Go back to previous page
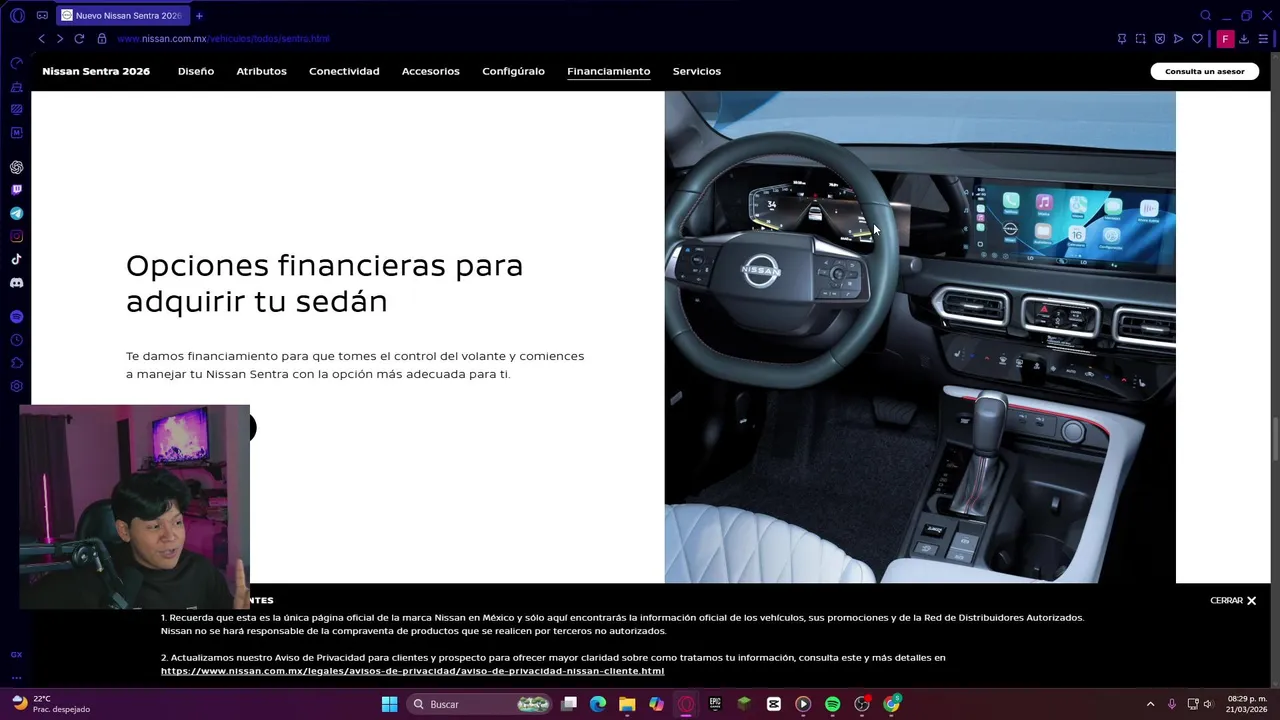The height and width of the screenshot is (720, 1280). [41, 39]
